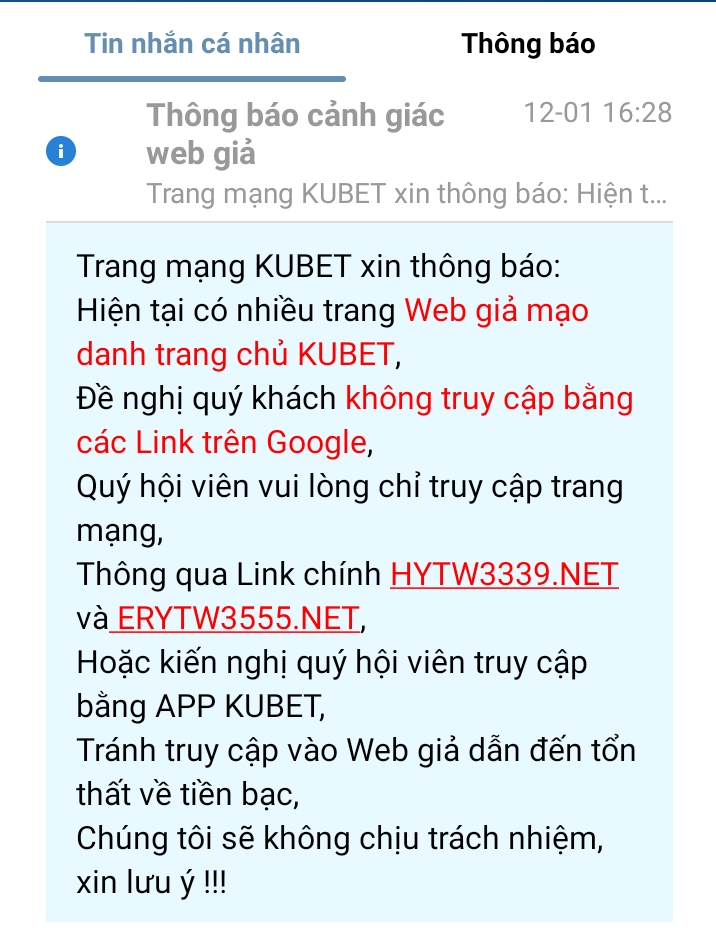Click the closing text xin lưu ý !!!
The height and width of the screenshot is (933, 716).
point(151,882)
